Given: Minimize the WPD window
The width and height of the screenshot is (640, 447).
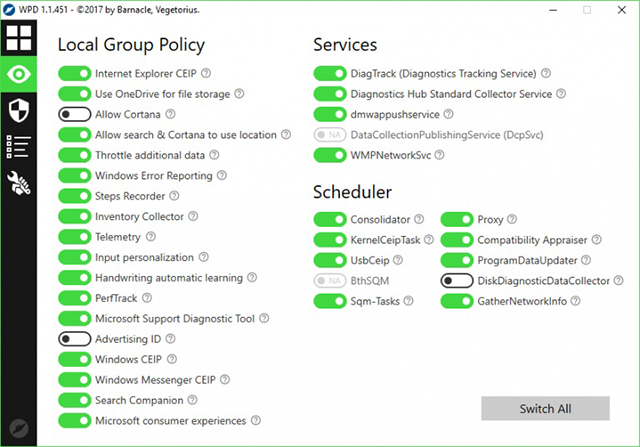Looking at the screenshot, I should 553,10.
